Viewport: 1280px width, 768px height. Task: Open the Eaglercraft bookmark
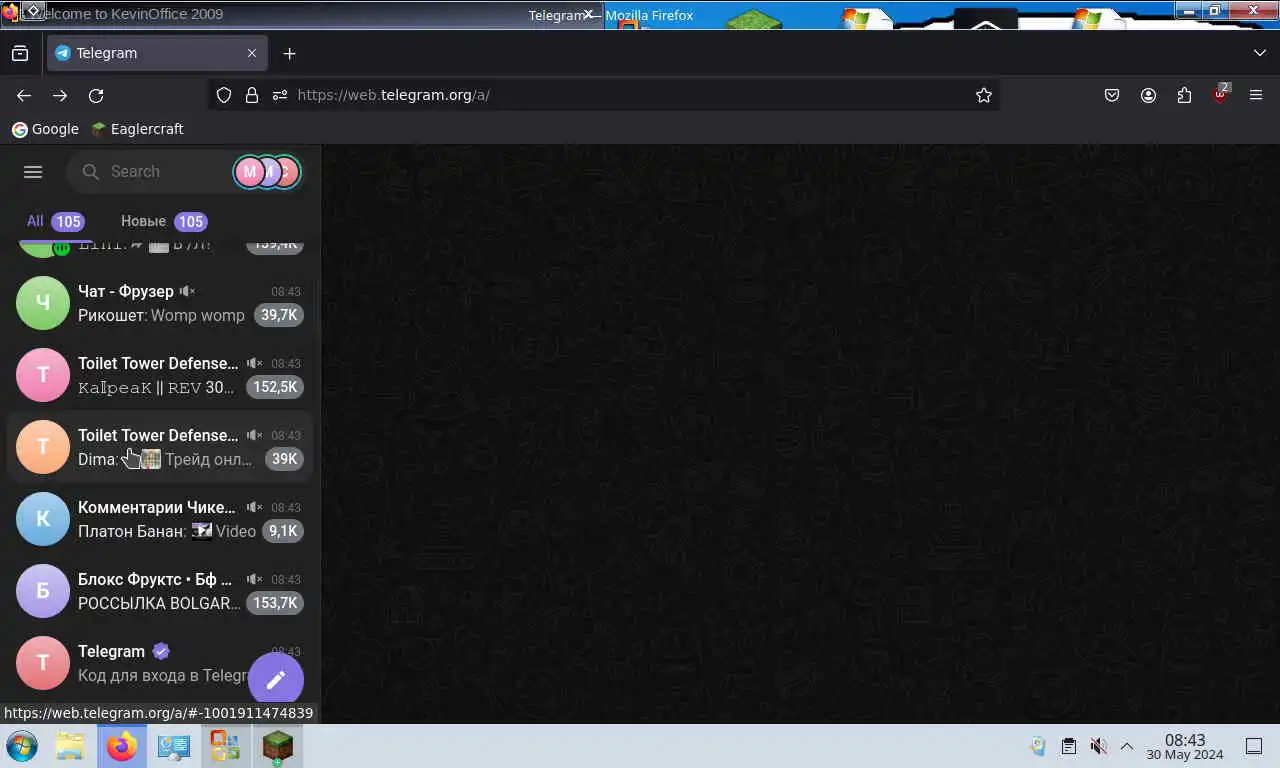coord(137,129)
